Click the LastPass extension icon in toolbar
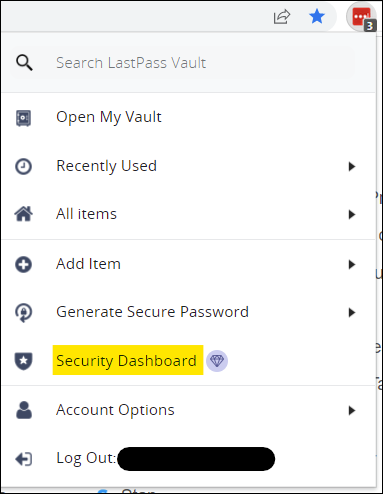This screenshot has height=494, width=383. point(361,17)
